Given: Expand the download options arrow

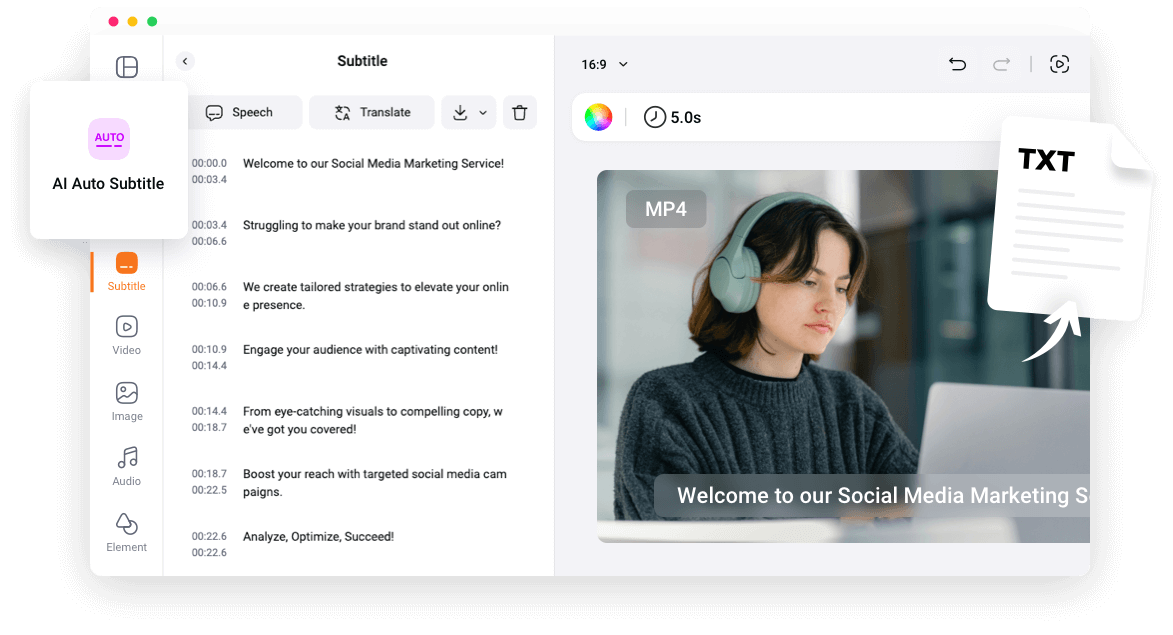Looking at the screenshot, I should tap(483, 113).
